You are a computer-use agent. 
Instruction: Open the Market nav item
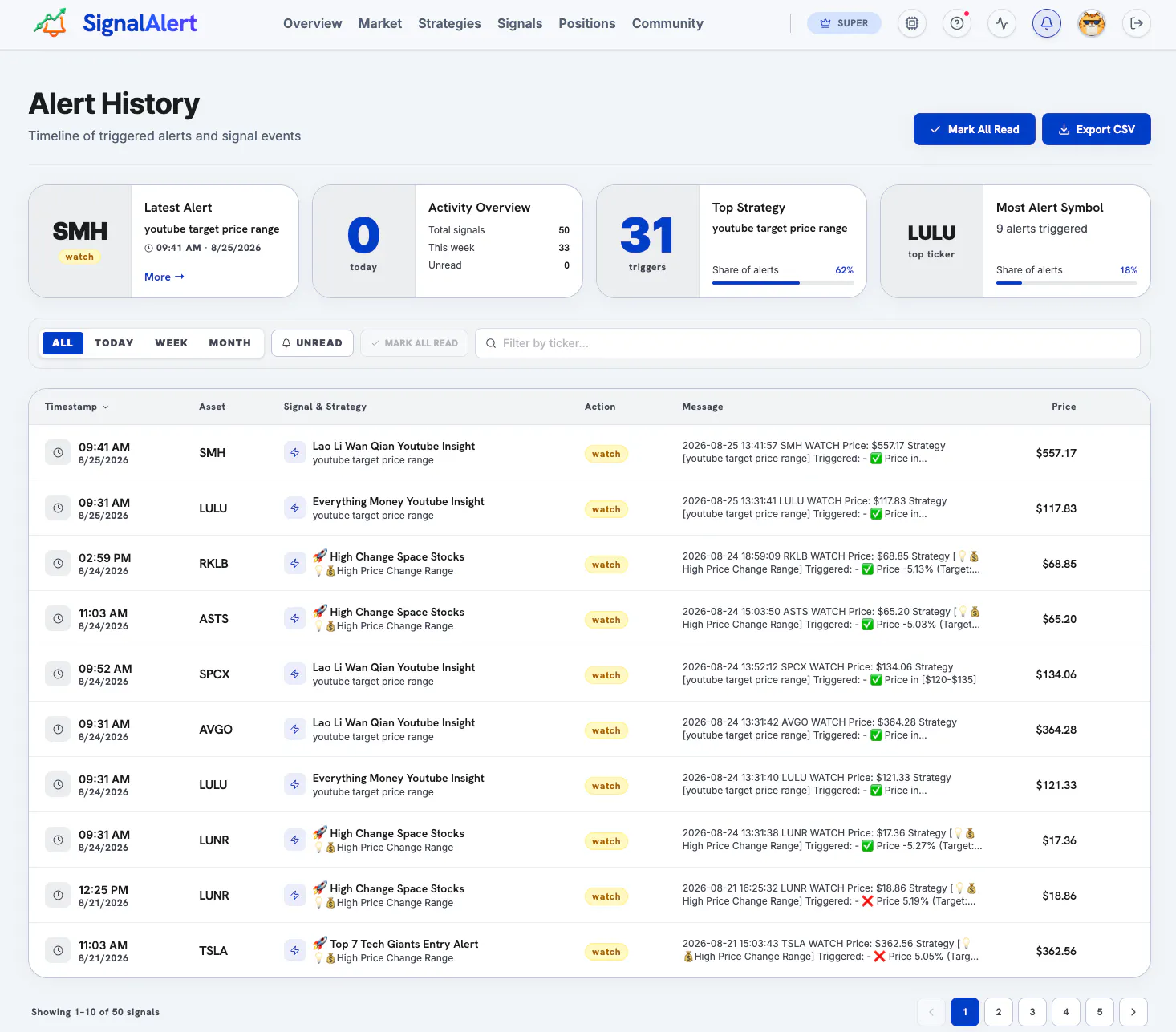tap(380, 24)
